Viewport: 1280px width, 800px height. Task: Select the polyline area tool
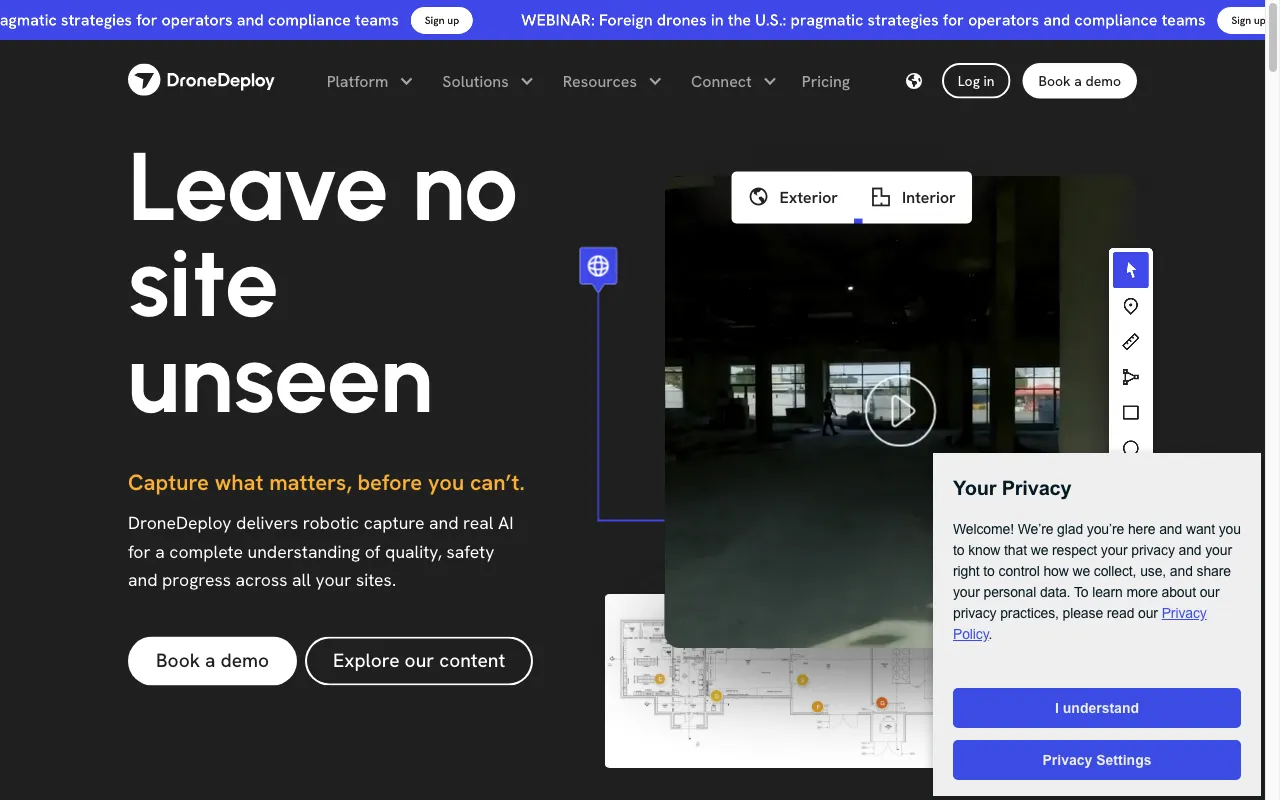click(x=1131, y=377)
